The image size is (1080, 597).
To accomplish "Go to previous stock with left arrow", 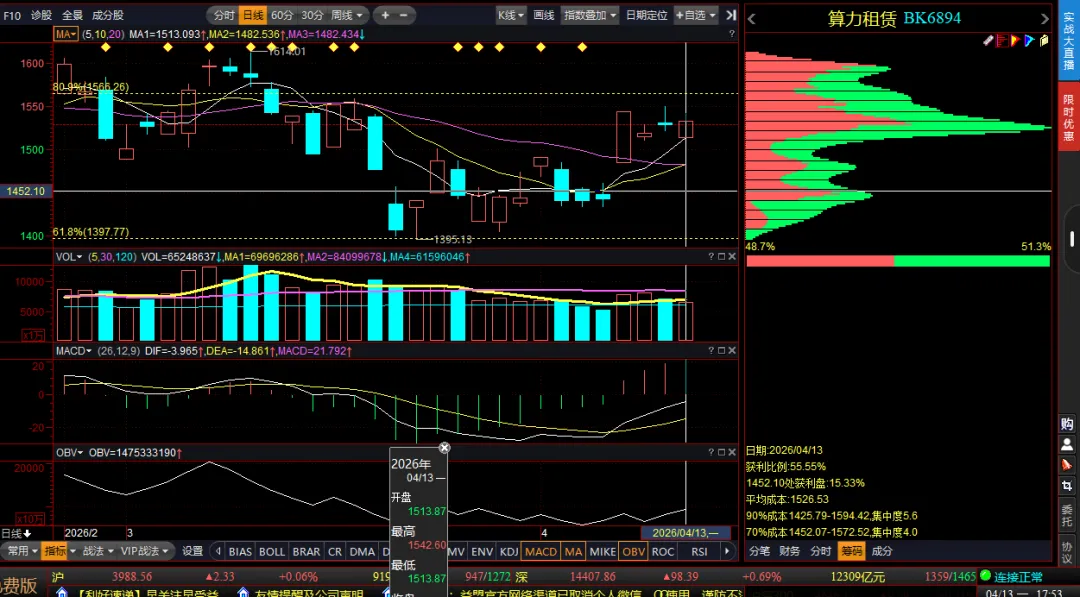I will point(751,19).
